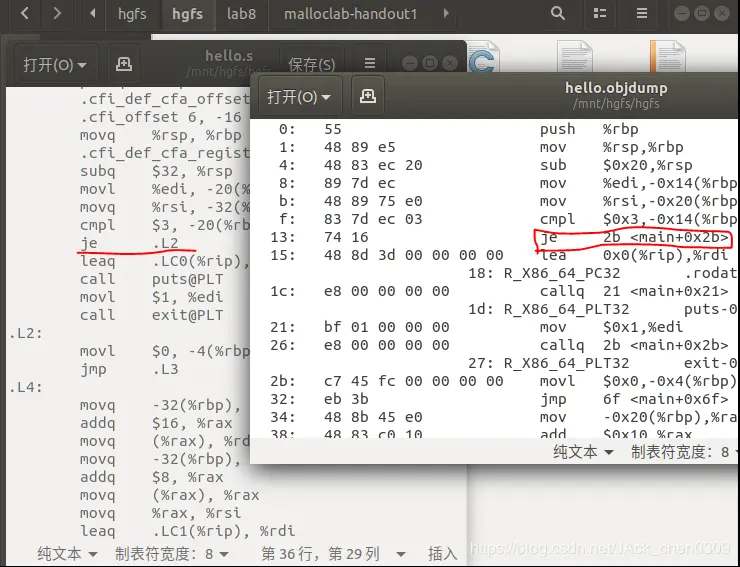Viewport: 740px width, 567px height.
Task: Select the lab8 path segment
Action: (x=241, y=14)
